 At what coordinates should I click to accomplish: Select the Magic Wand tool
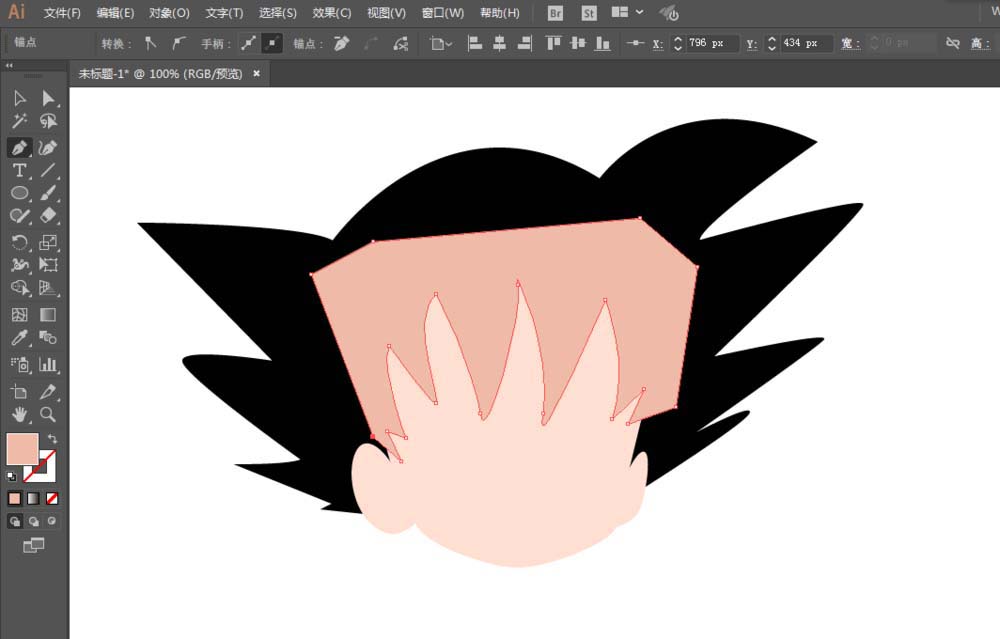(19, 121)
